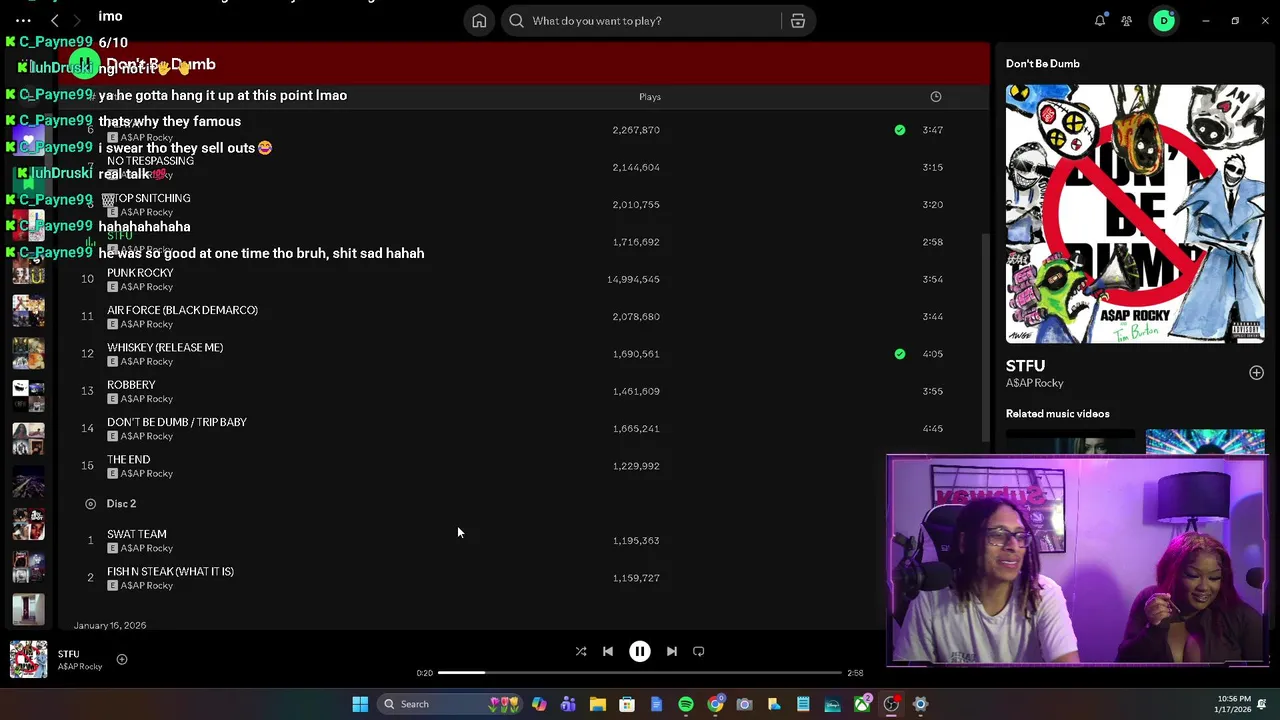Open green bookmark Your Episodes in sidebar

click(x=28, y=183)
